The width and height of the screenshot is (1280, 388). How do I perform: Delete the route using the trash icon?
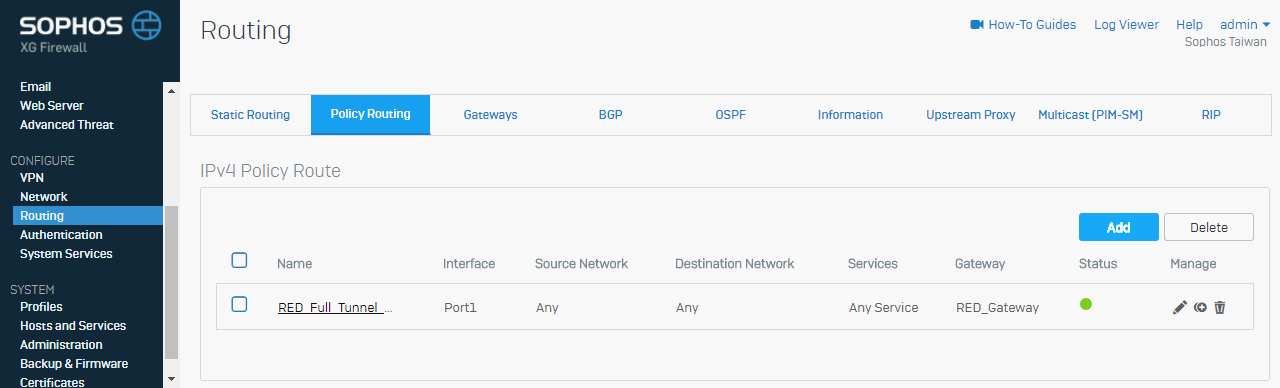tap(1220, 308)
